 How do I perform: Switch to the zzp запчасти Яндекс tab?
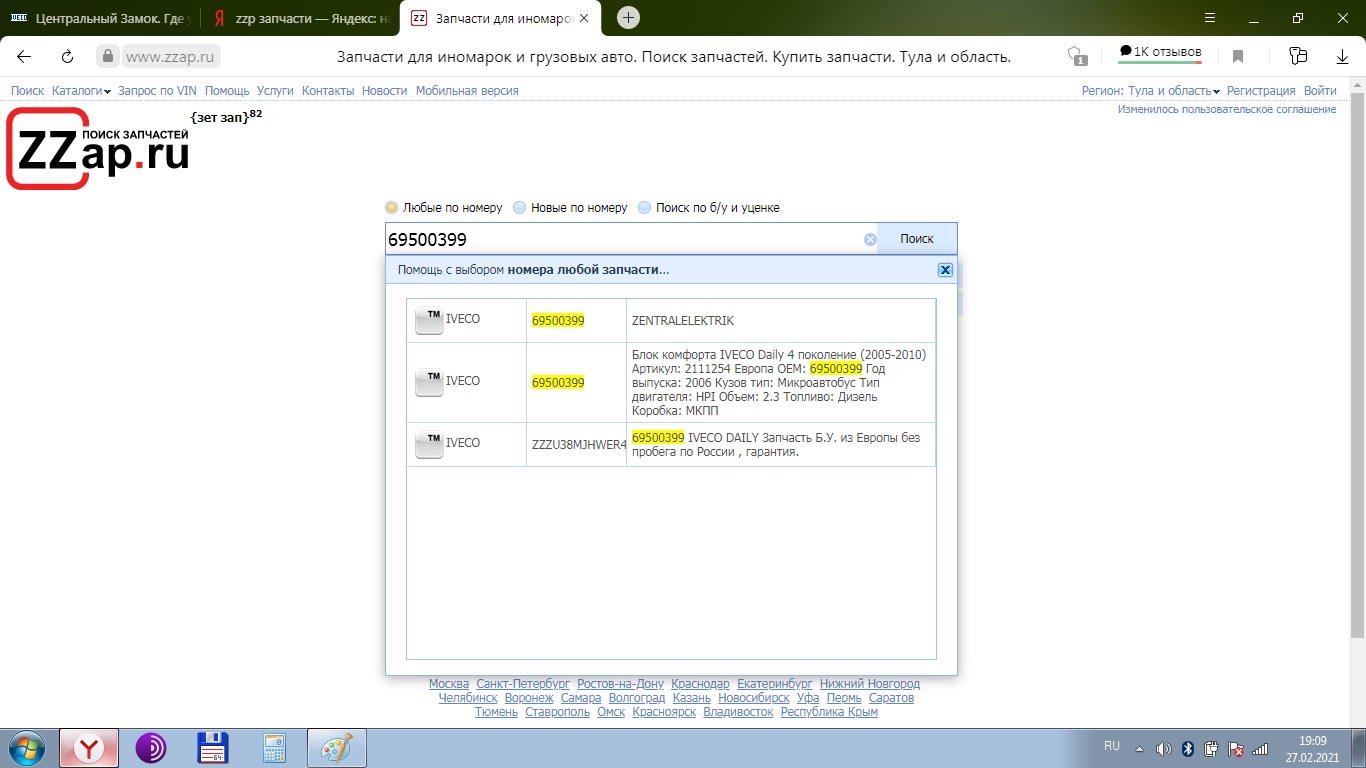(300, 18)
